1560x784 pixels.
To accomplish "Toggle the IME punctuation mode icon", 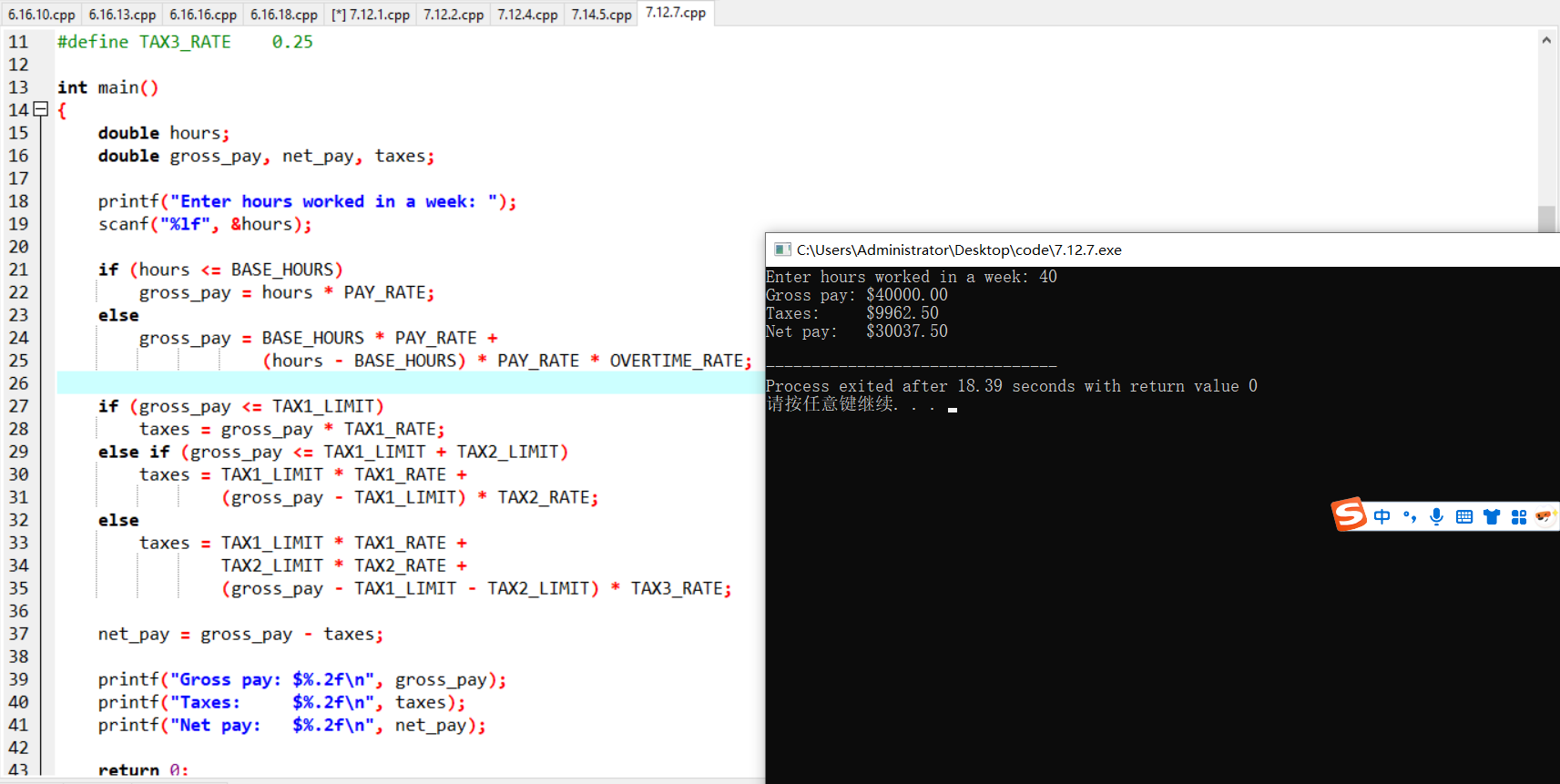I will coord(1410,517).
